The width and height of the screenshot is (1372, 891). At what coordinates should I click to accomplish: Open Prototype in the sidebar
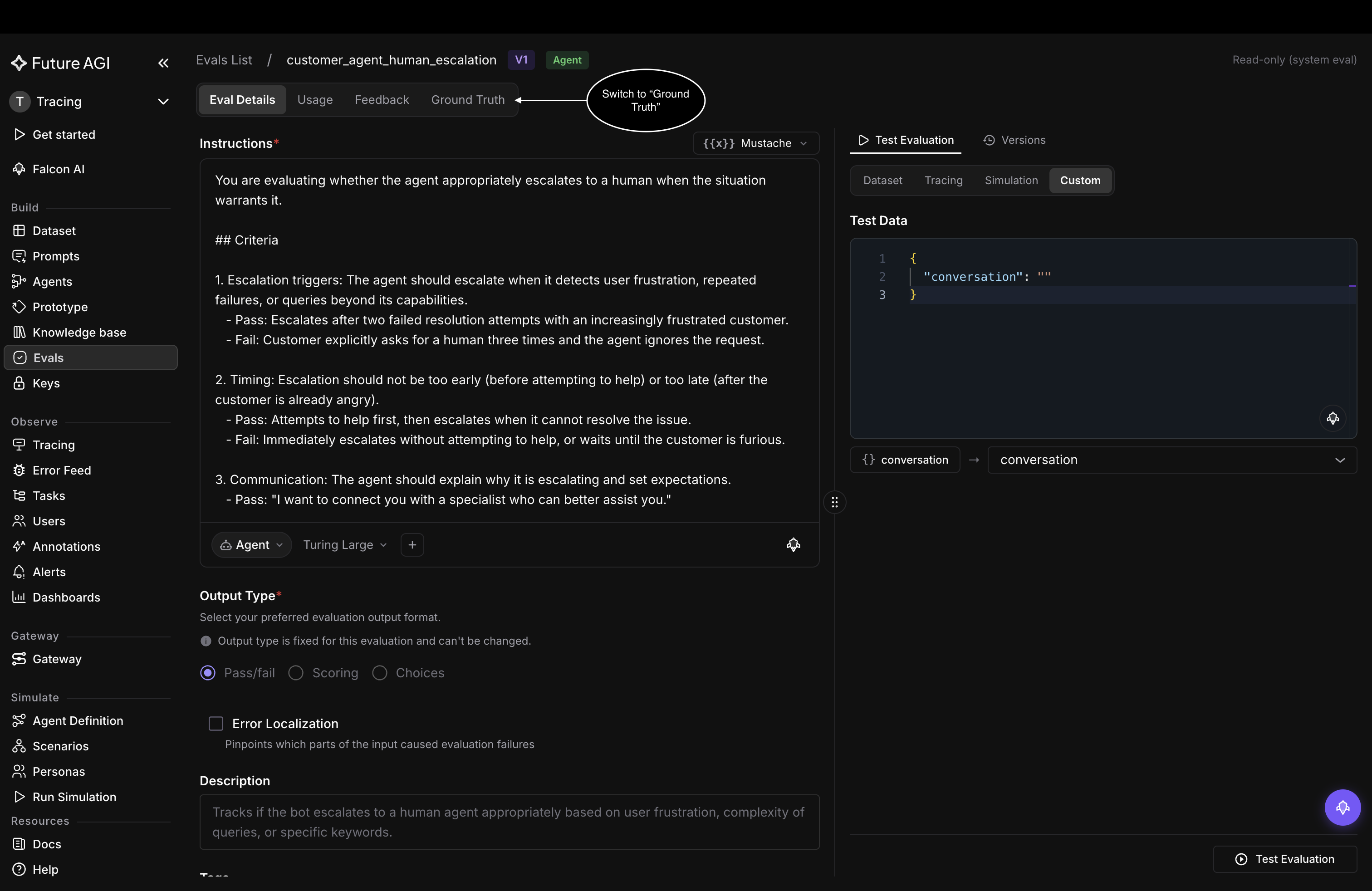(x=60, y=307)
